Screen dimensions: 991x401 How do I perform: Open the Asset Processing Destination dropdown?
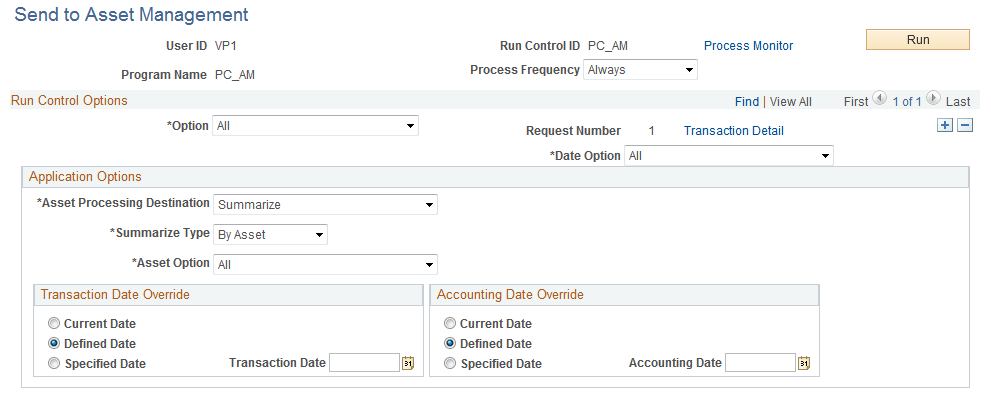[325, 205]
